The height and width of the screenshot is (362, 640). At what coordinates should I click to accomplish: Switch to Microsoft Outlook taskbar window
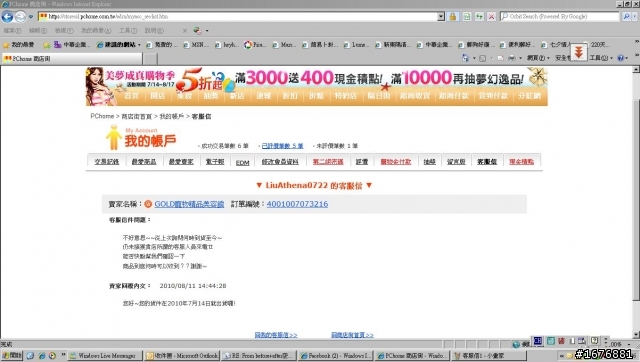point(182,356)
